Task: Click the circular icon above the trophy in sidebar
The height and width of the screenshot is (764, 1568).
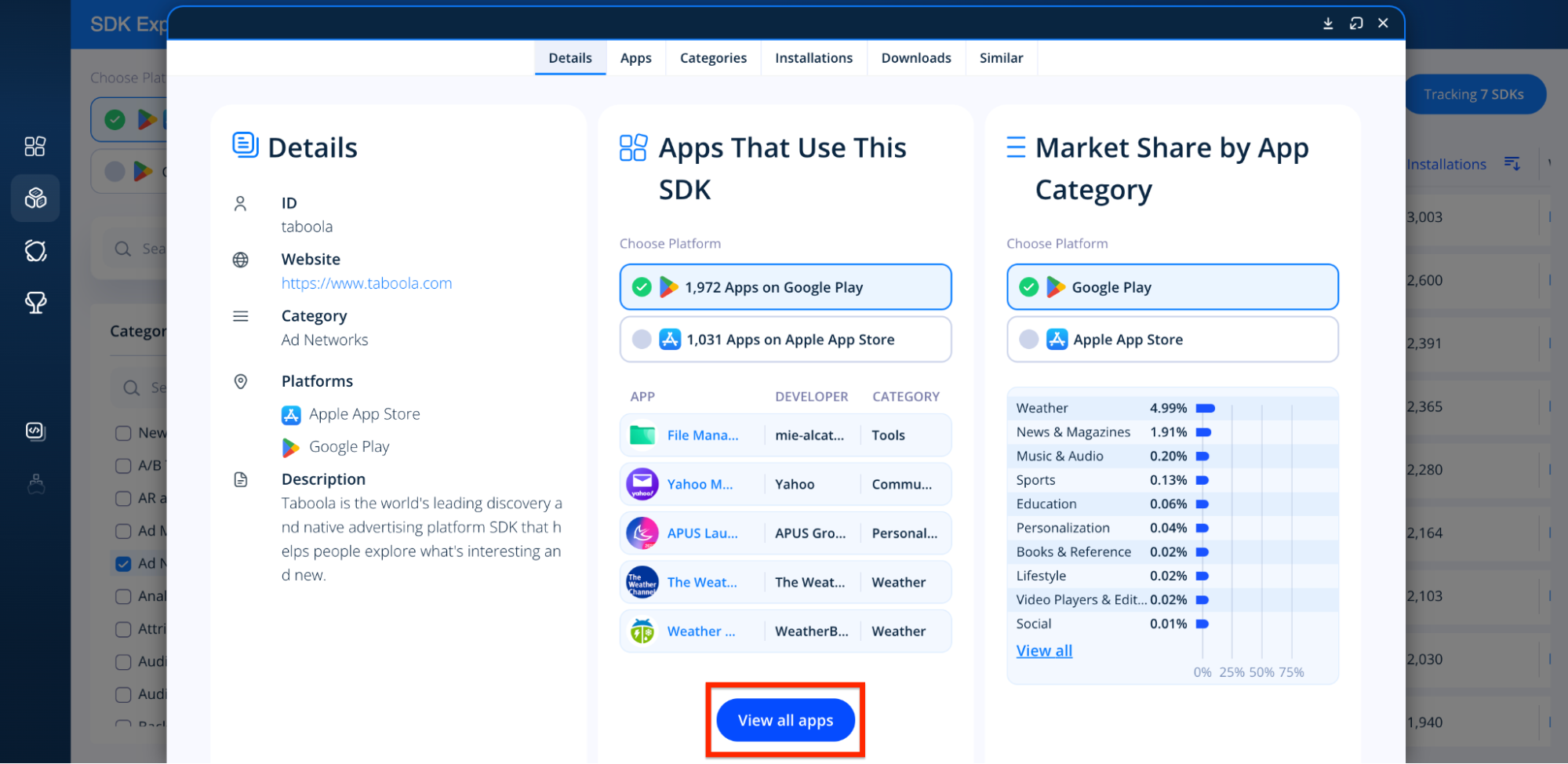Action: (x=35, y=250)
